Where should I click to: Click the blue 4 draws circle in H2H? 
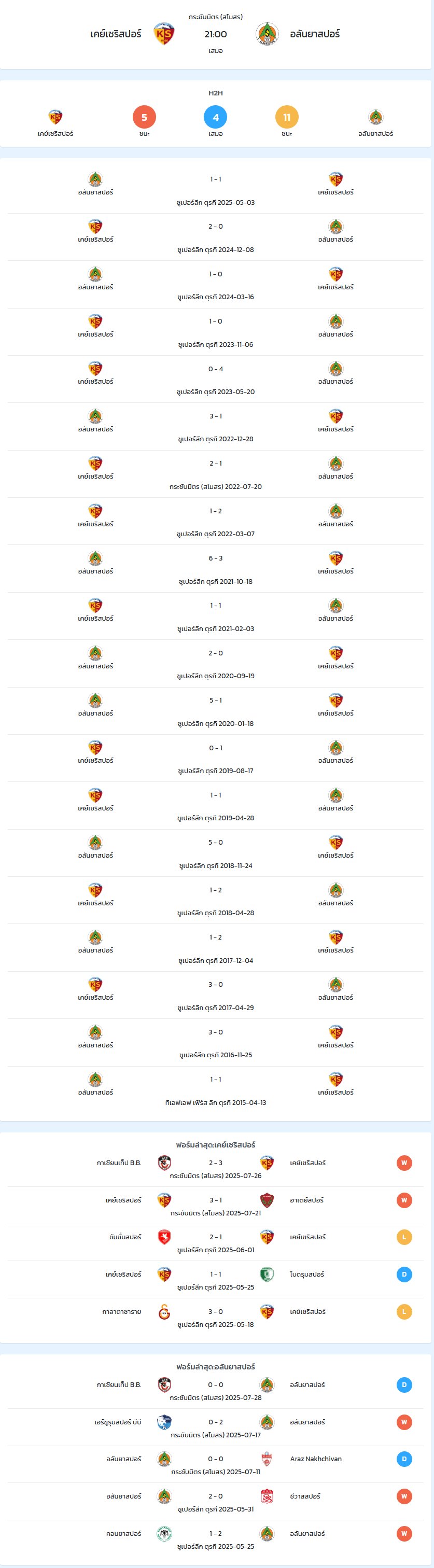click(216, 117)
